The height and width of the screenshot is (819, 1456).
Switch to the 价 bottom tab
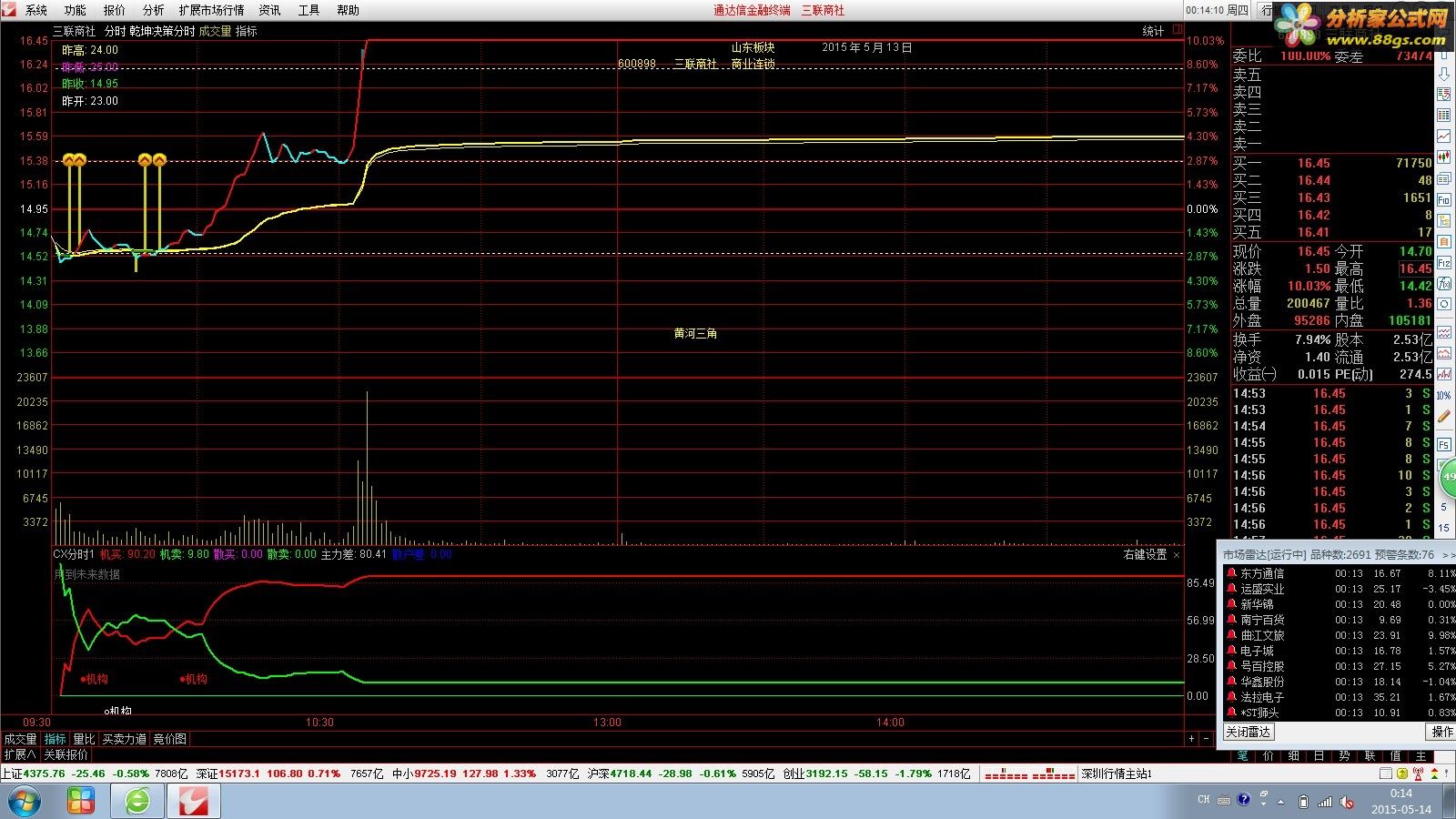[1269, 756]
